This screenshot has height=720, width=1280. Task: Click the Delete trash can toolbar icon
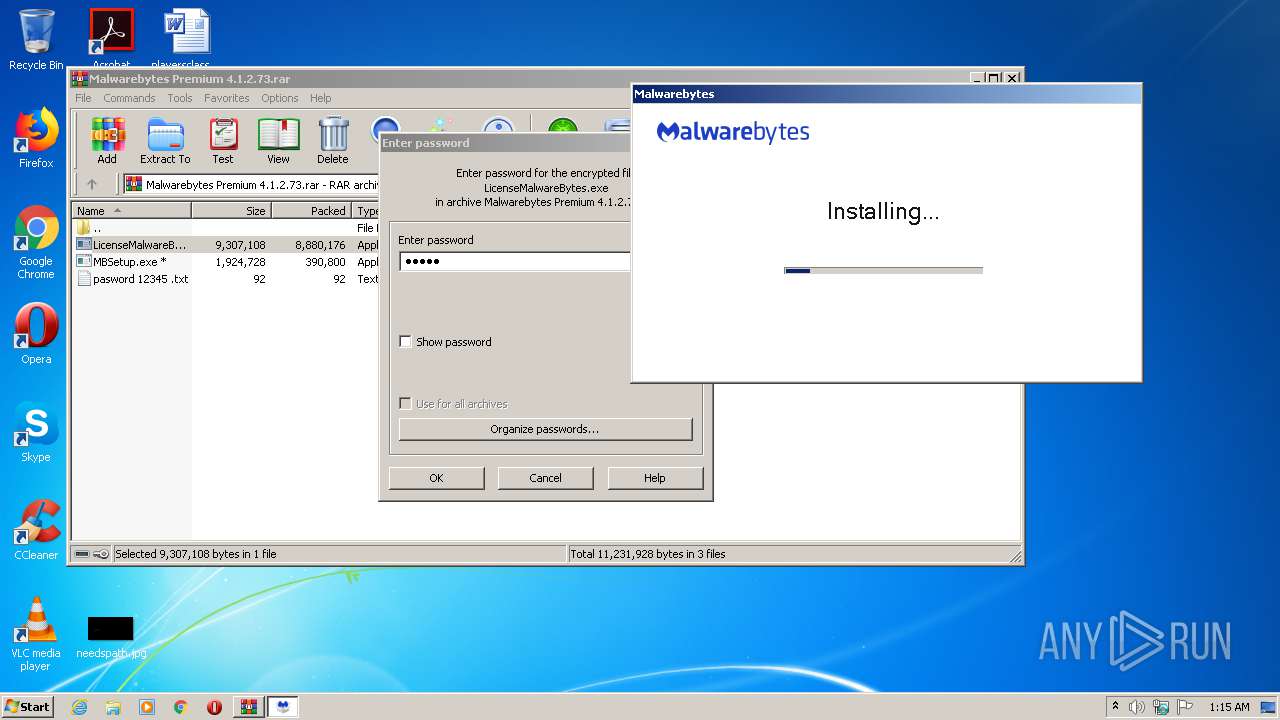tap(333, 140)
